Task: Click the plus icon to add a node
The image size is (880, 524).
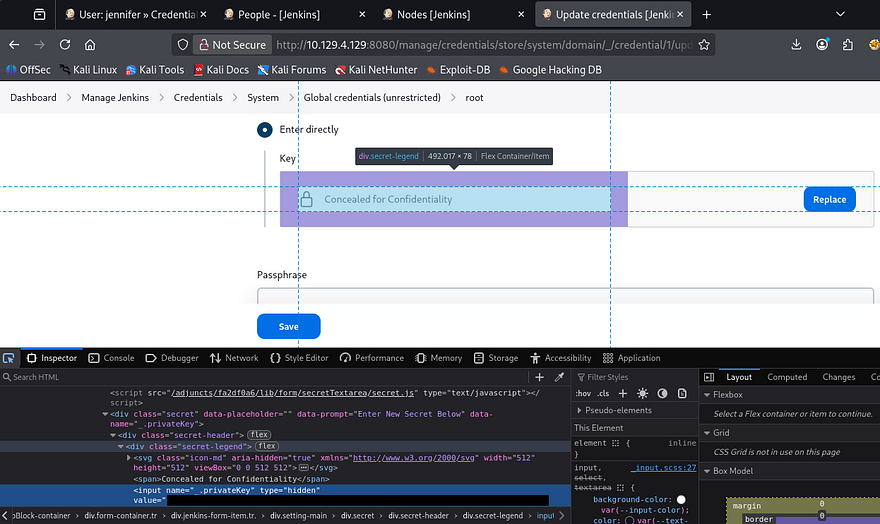Action: click(x=540, y=377)
